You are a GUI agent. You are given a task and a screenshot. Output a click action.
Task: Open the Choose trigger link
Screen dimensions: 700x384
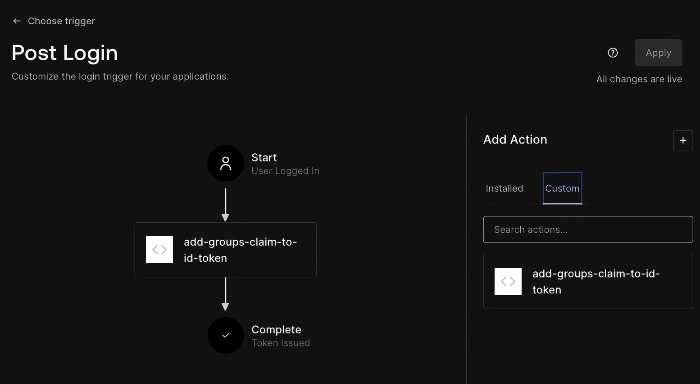61,21
